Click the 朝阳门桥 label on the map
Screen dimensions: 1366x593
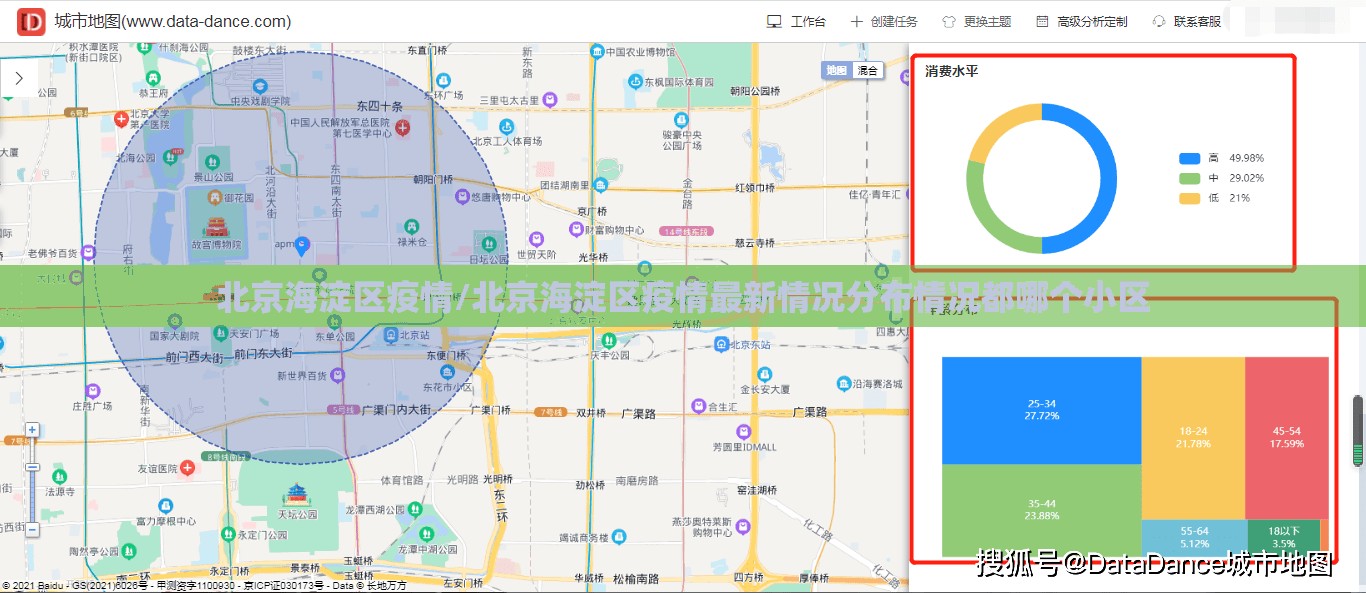click(x=433, y=180)
